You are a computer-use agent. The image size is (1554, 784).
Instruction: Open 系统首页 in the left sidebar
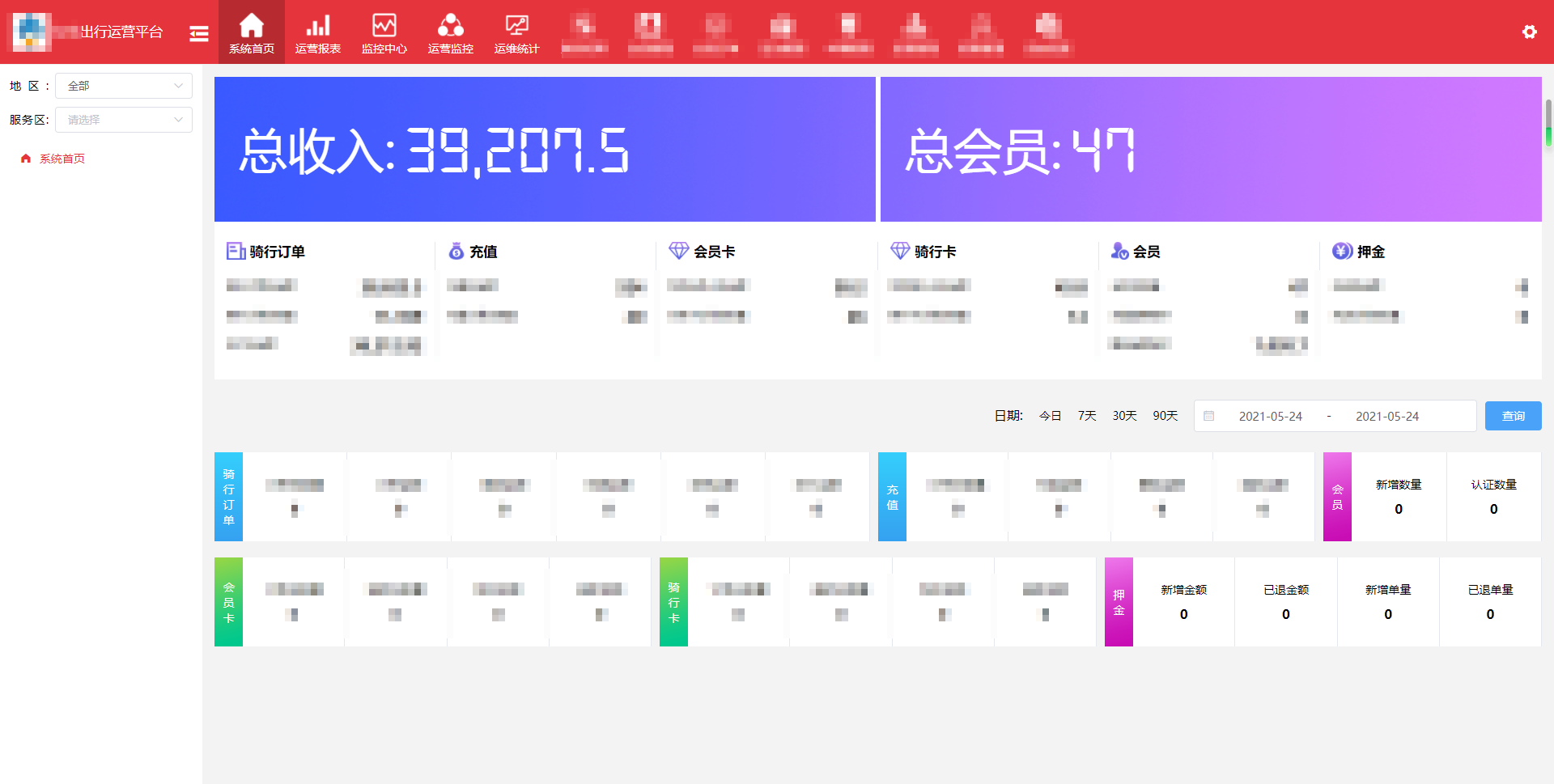(62, 159)
